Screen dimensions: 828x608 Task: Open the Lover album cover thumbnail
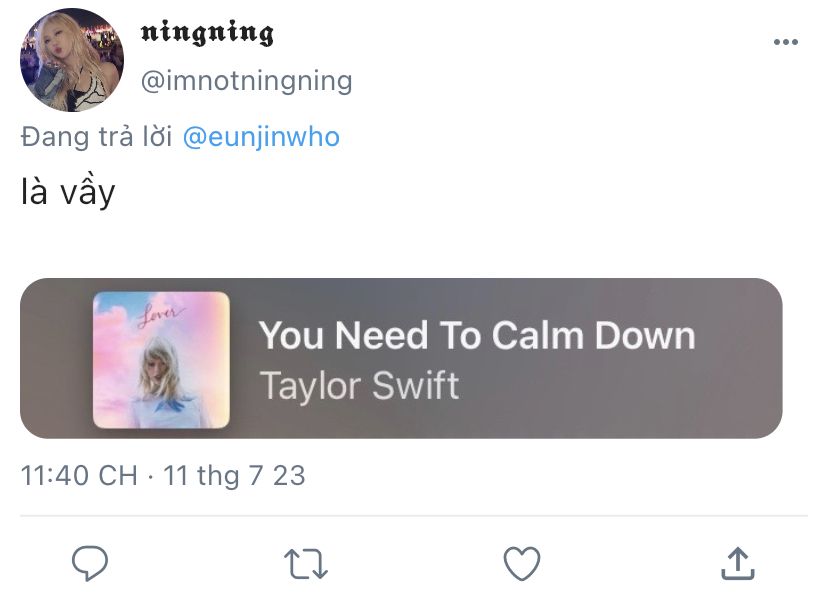coord(161,360)
